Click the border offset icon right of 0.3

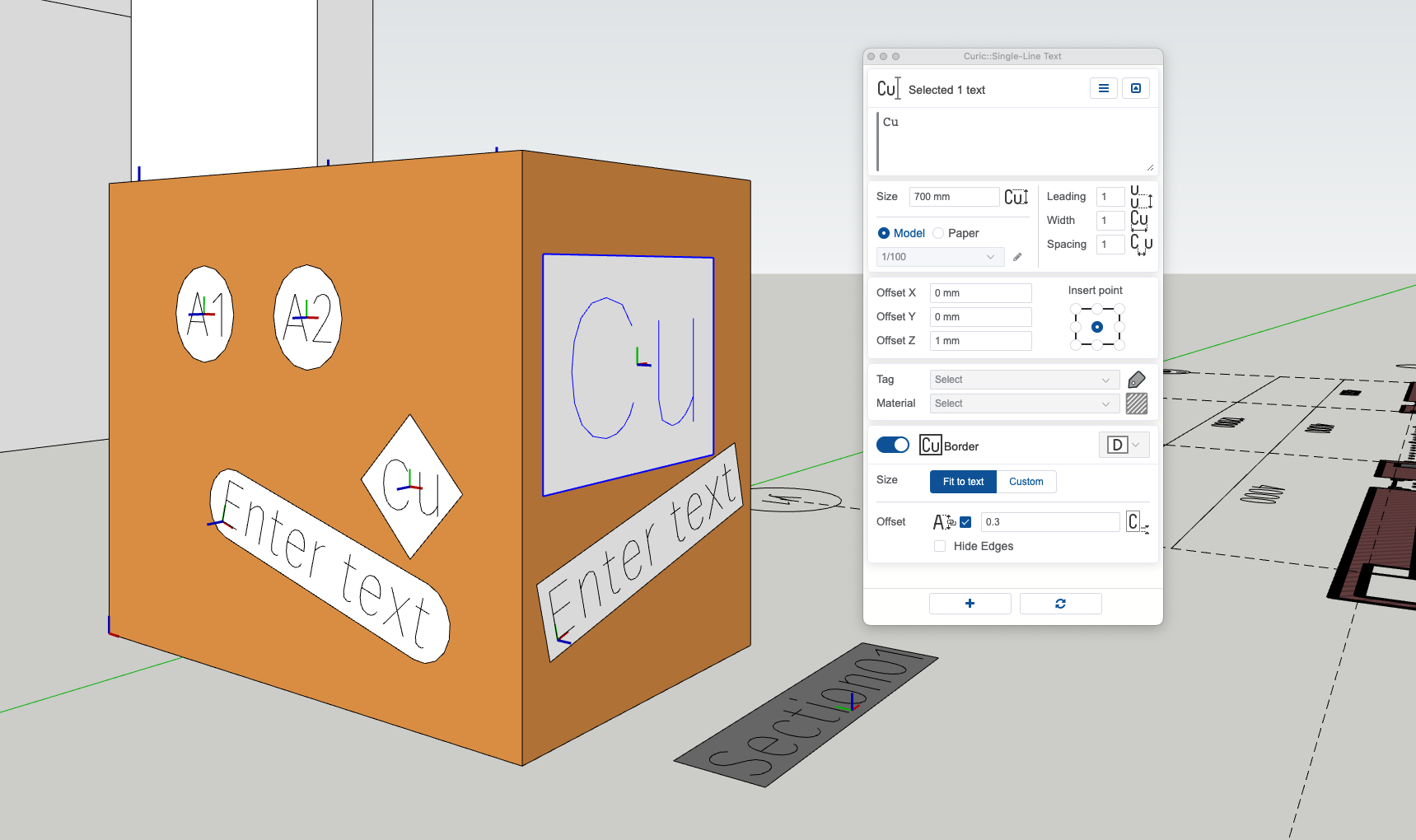tap(1137, 522)
